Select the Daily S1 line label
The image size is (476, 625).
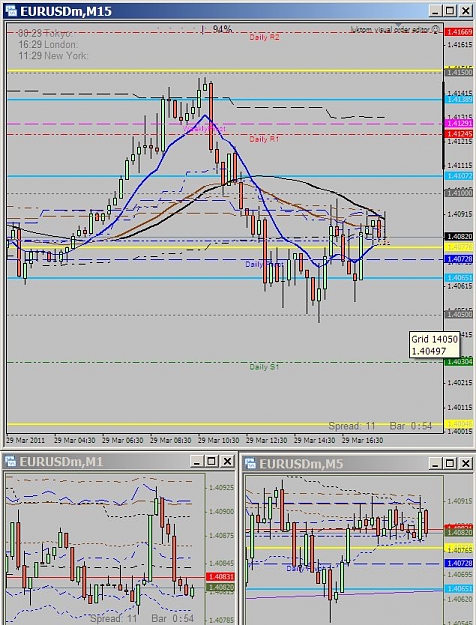(x=264, y=367)
